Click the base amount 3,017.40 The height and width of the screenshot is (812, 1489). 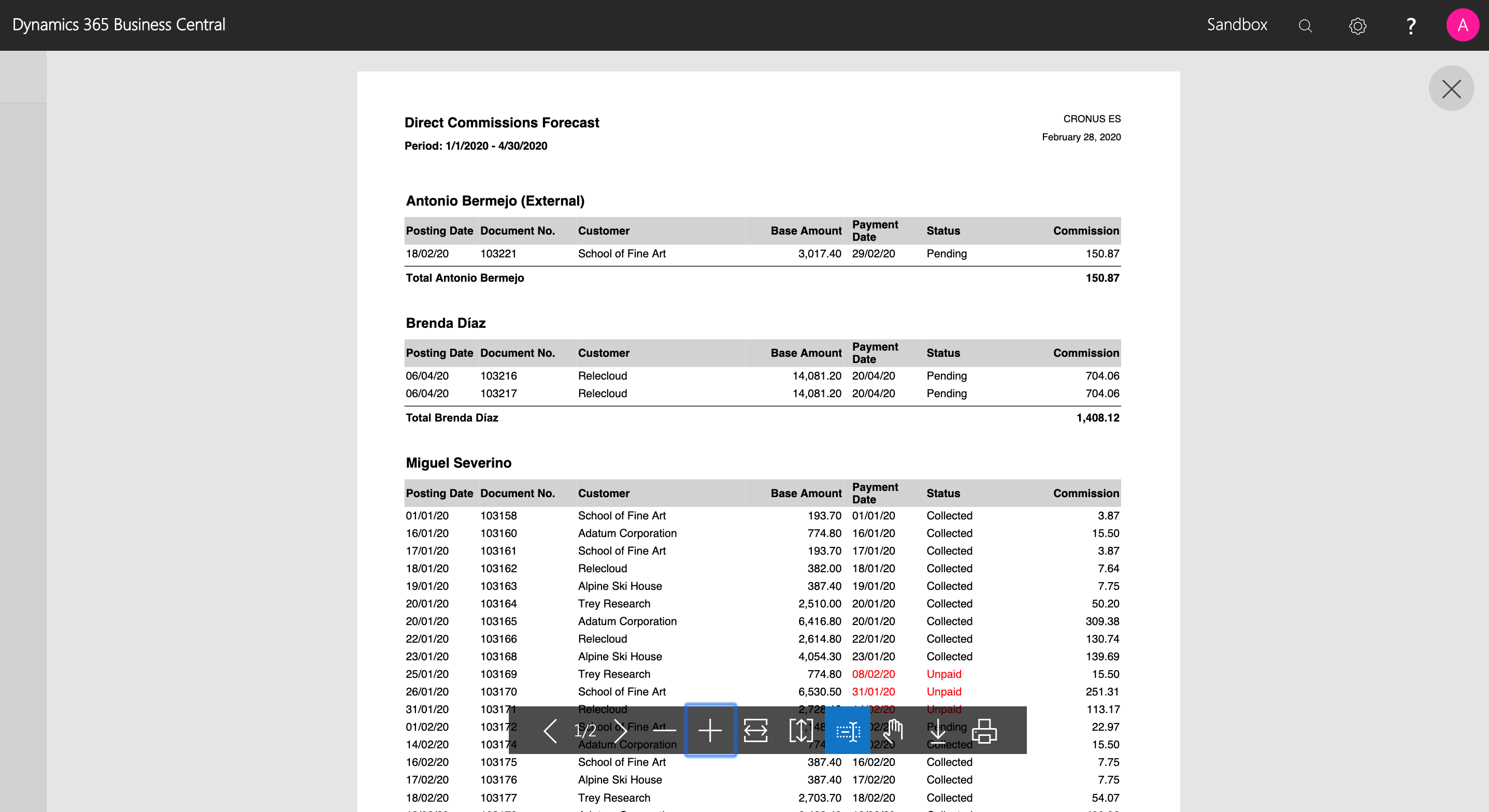click(x=819, y=253)
